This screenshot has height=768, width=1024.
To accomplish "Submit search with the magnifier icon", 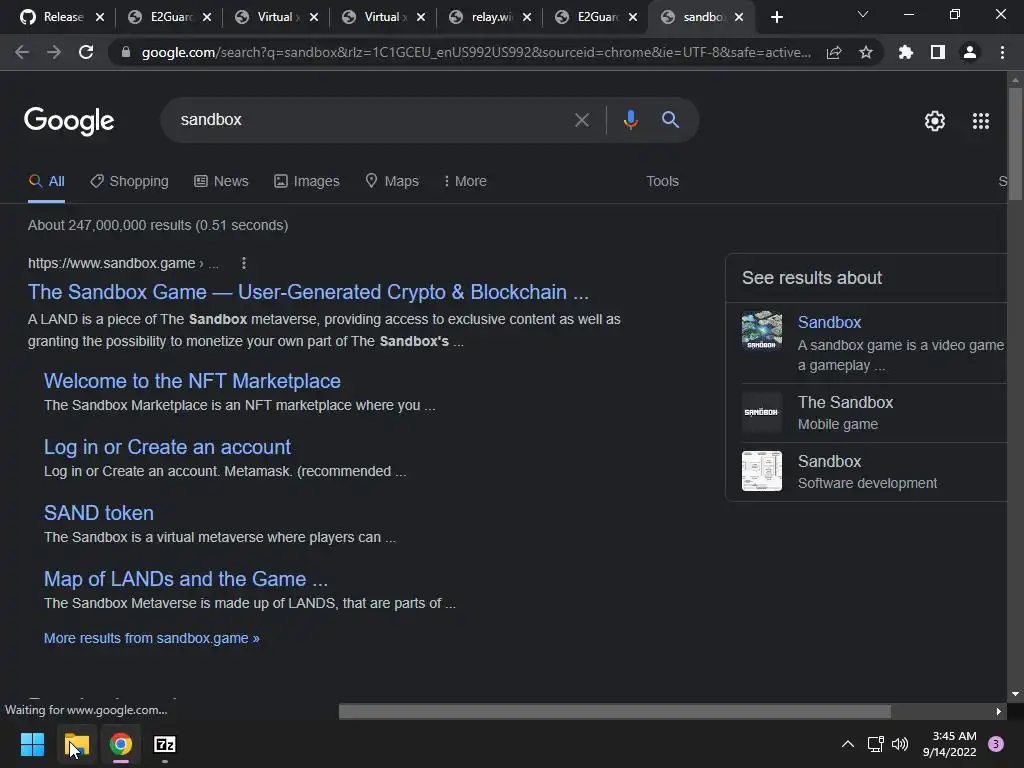I will (671, 120).
